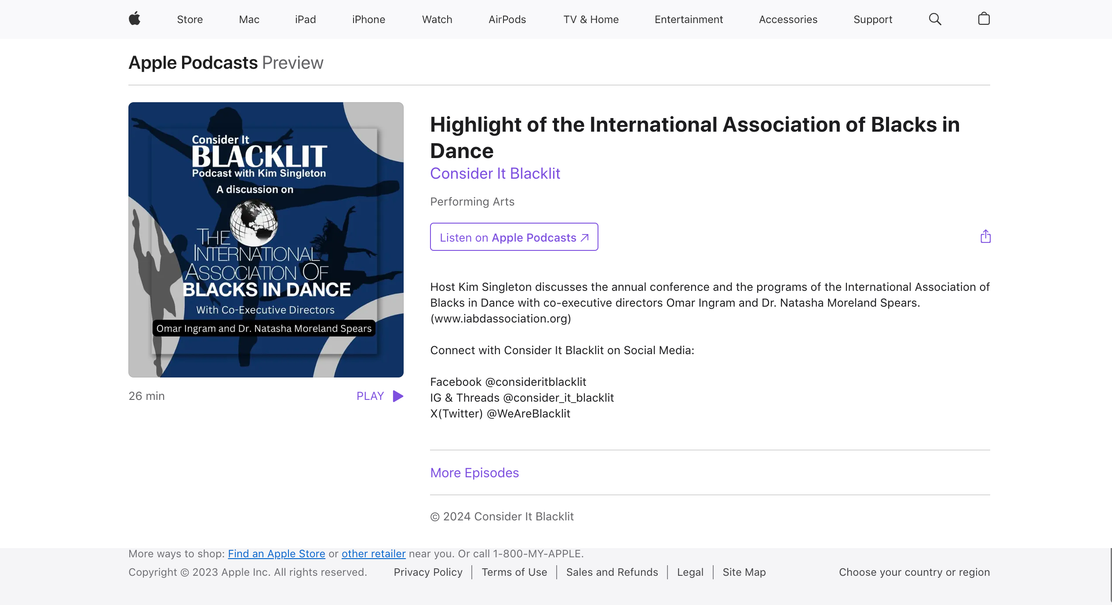Click the Apple Podcasts heading link
1112x605 pixels.
(193, 62)
